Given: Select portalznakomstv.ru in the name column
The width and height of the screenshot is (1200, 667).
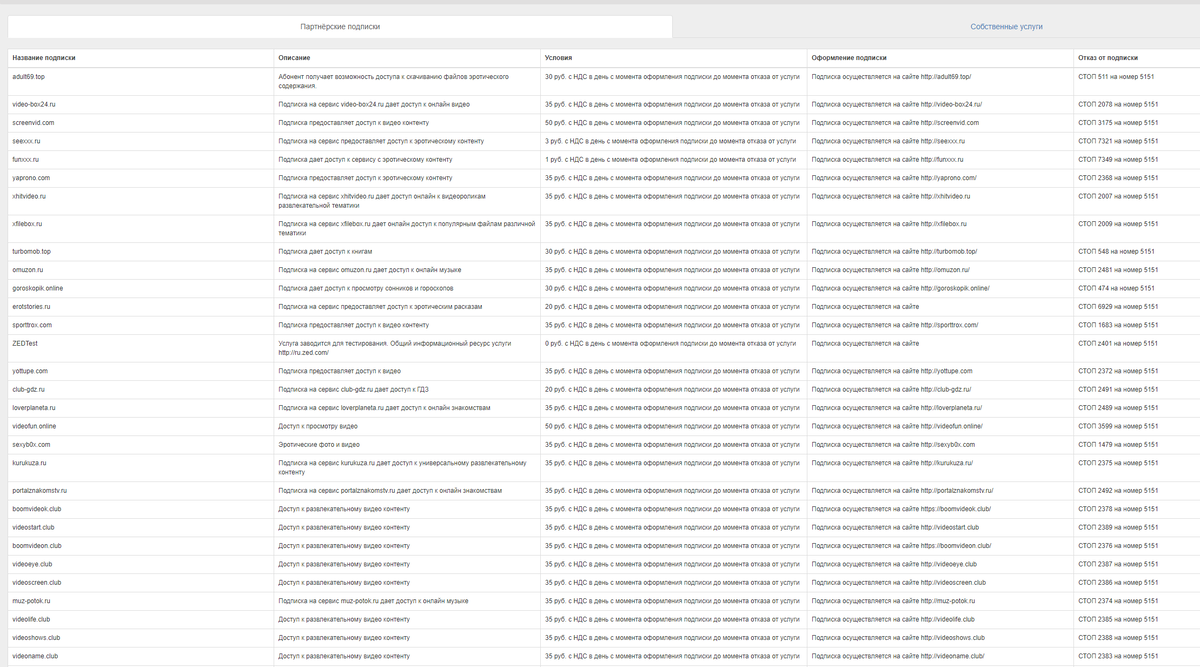Looking at the screenshot, I should tap(40, 491).
